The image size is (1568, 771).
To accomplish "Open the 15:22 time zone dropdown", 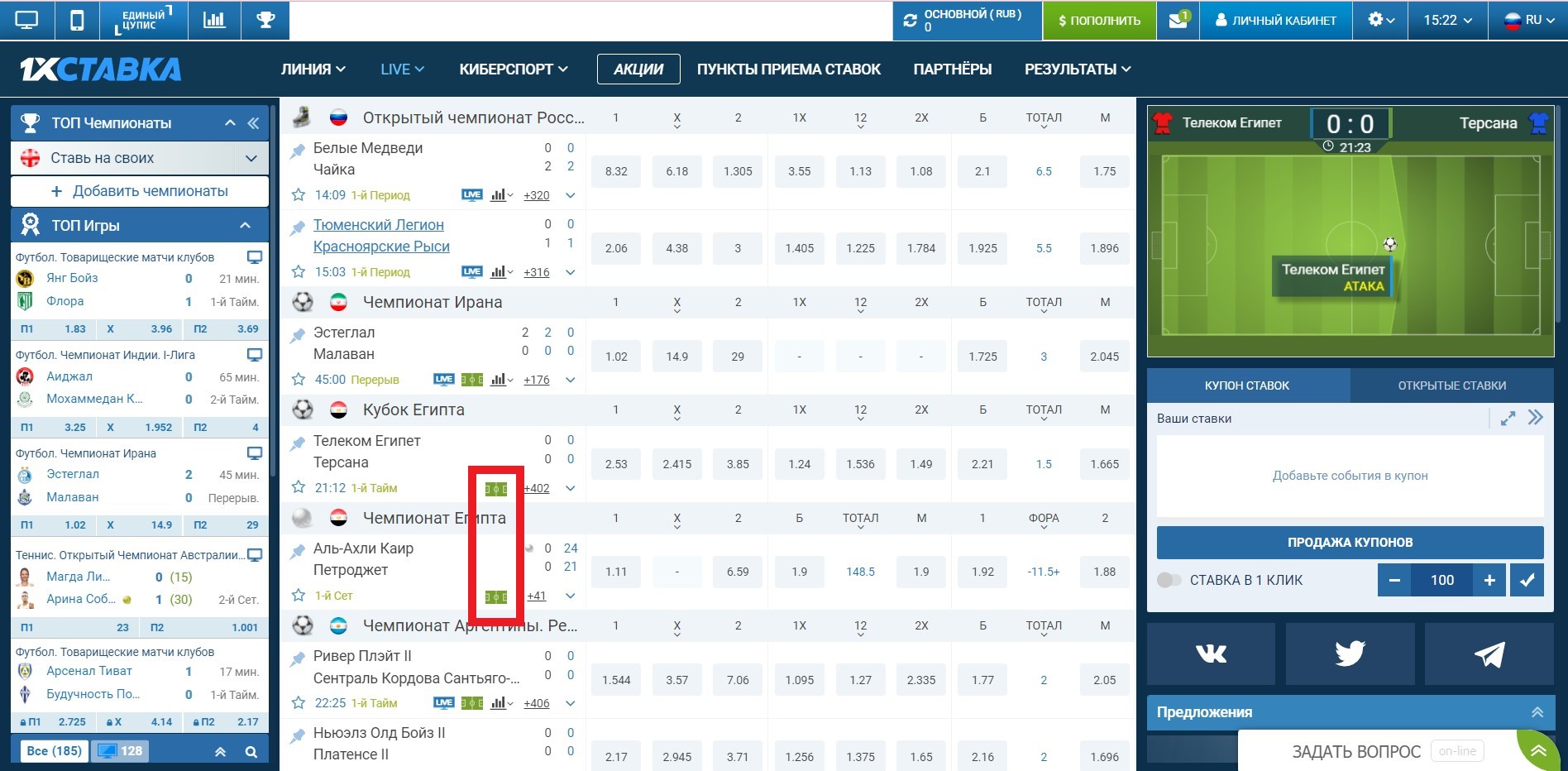I will click(x=1447, y=20).
